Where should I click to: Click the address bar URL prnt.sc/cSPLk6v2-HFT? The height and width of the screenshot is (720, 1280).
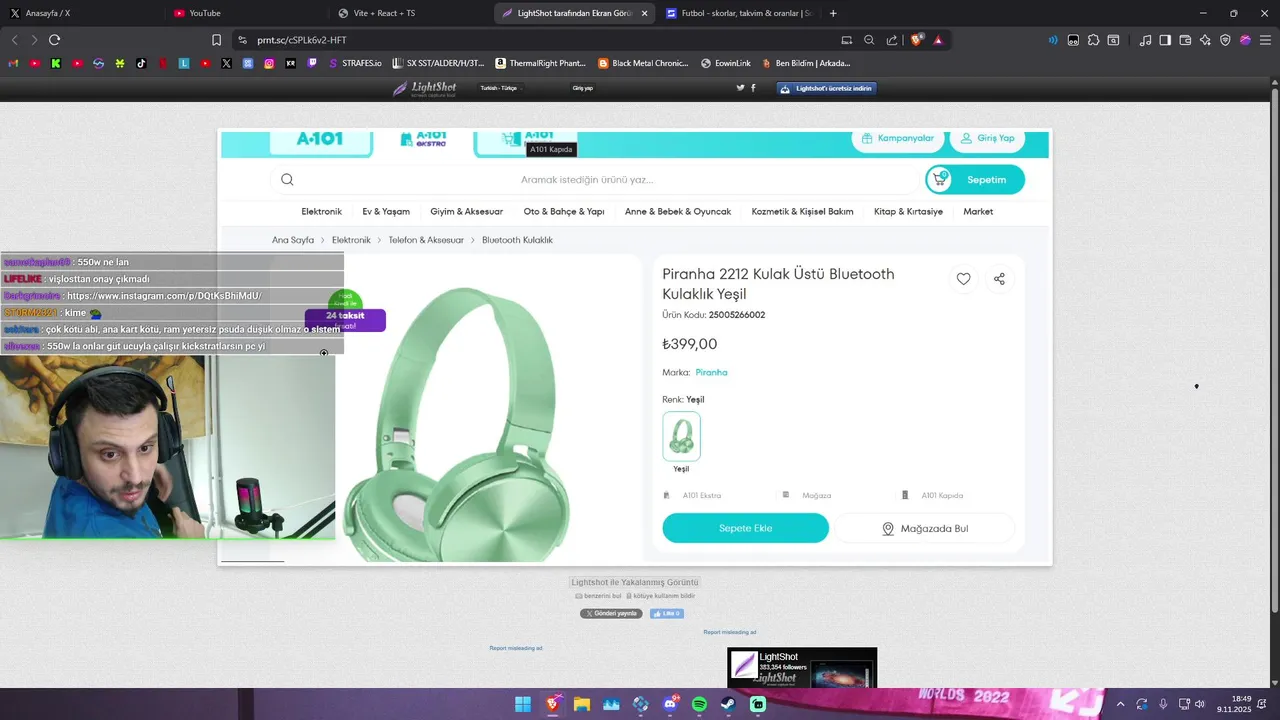[x=302, y=40]
